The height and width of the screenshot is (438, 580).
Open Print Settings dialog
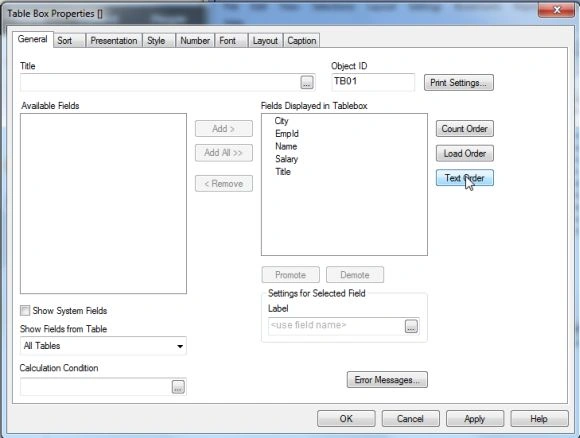tap(459, 82)
